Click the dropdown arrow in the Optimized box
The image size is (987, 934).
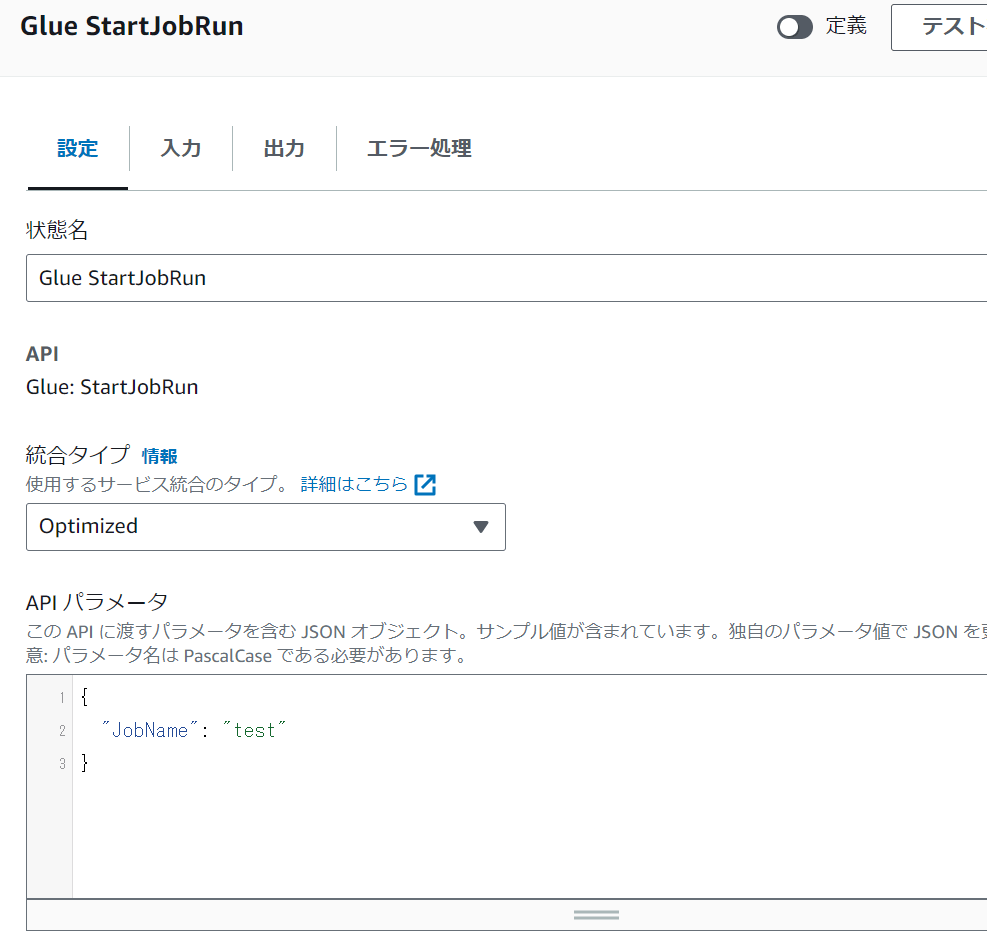pos(481,527)
